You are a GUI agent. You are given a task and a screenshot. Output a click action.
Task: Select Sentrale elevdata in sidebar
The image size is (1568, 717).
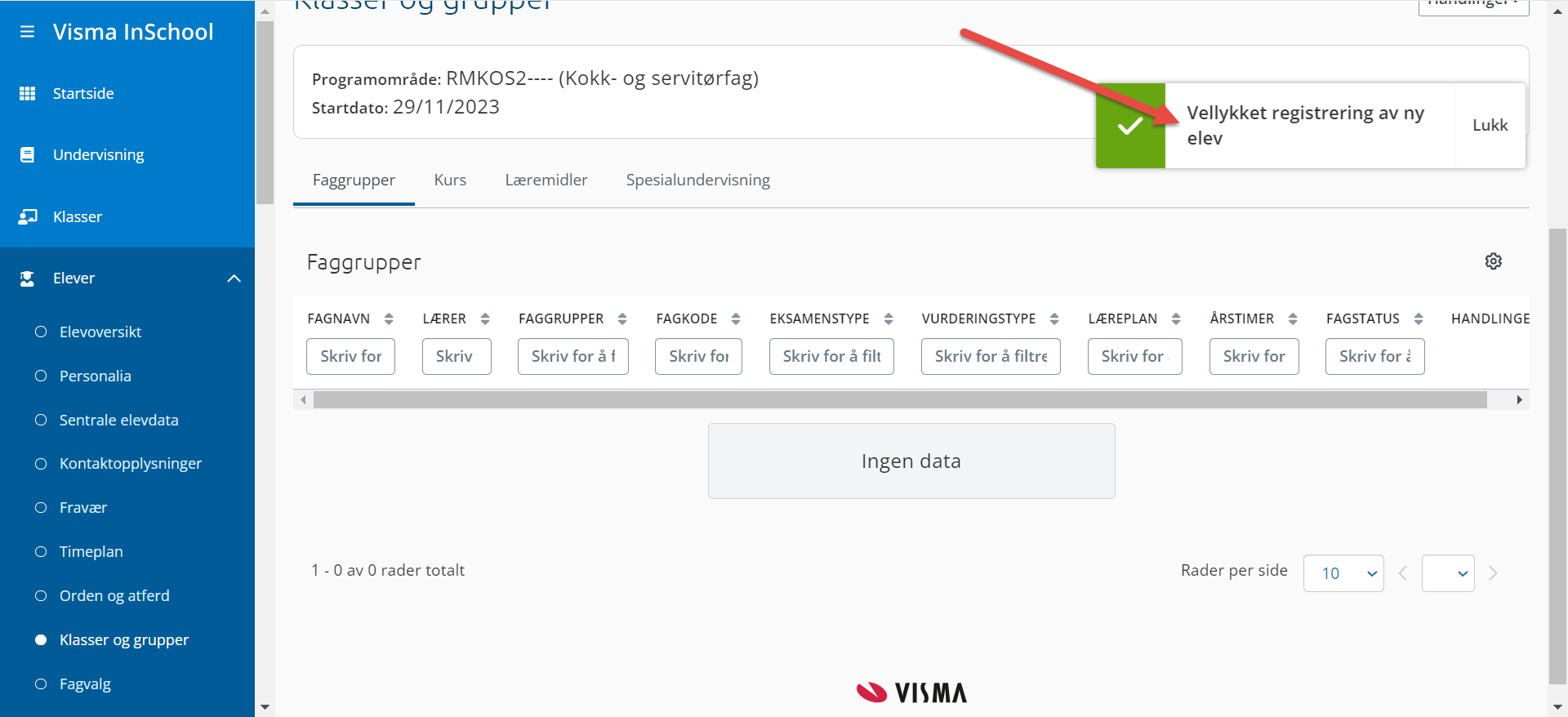click(118, 420)
